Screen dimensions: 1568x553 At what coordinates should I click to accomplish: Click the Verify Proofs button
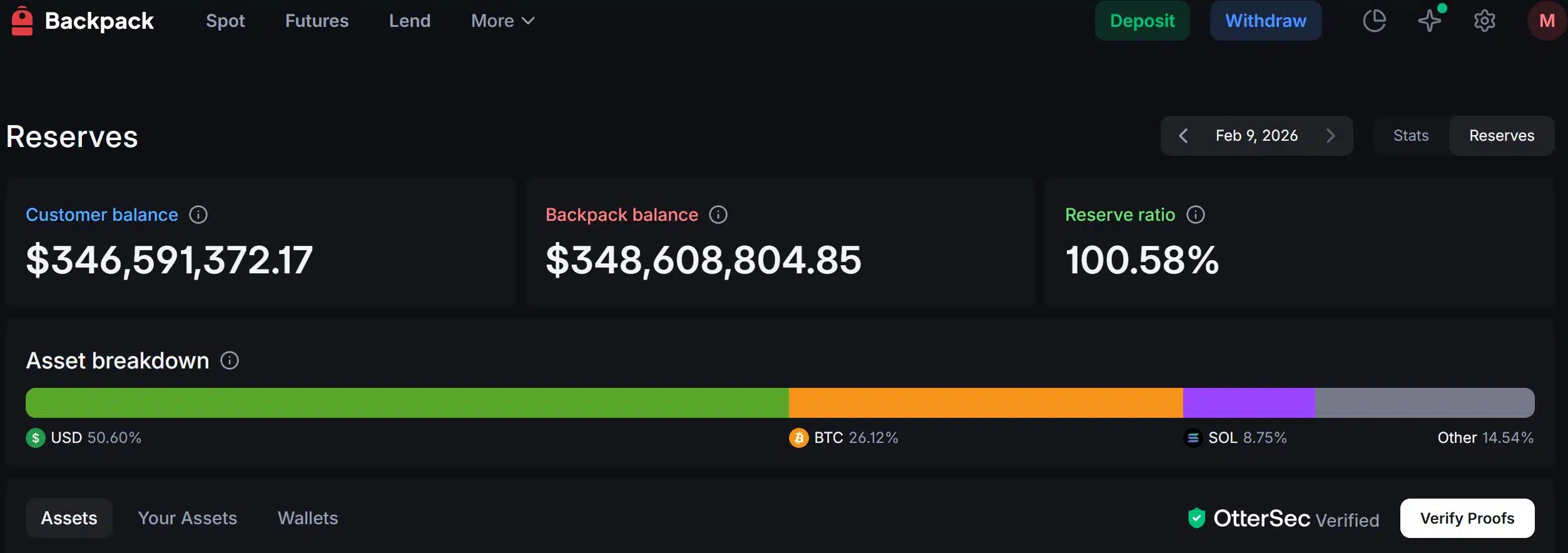pyautogui.click(x=1467, y=518)
